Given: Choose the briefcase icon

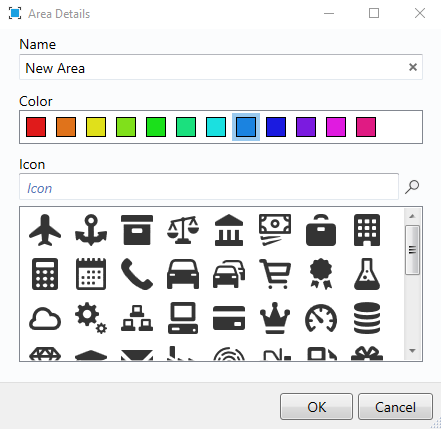Looking at the screenshot, I should click(x=321, y=230).
